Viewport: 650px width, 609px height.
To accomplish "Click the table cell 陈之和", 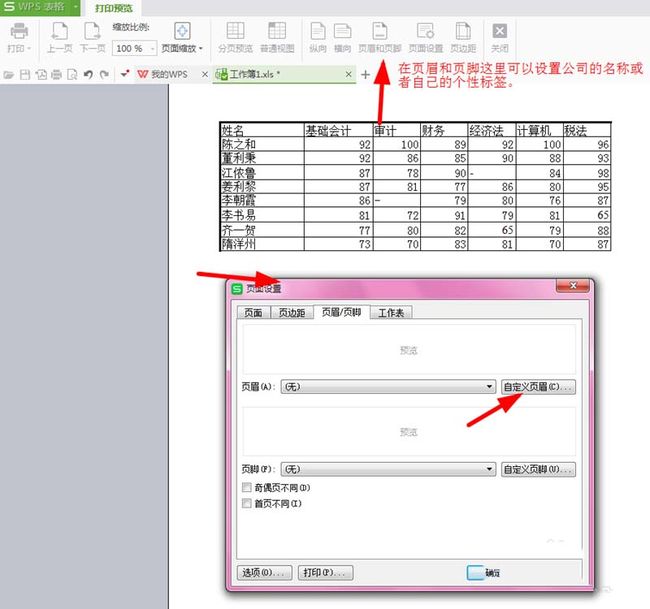I will [x=262, y=144].
